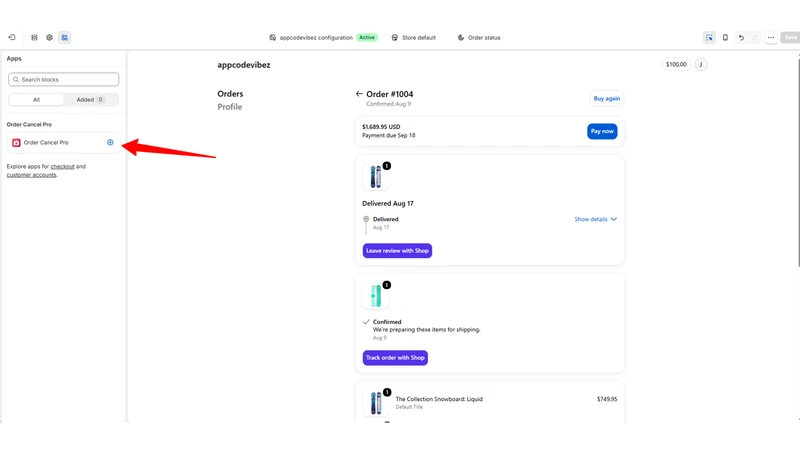800x450 pixels.
Task: Toggle the inspector selection tool icon
Action: click(x=710, y=37)
